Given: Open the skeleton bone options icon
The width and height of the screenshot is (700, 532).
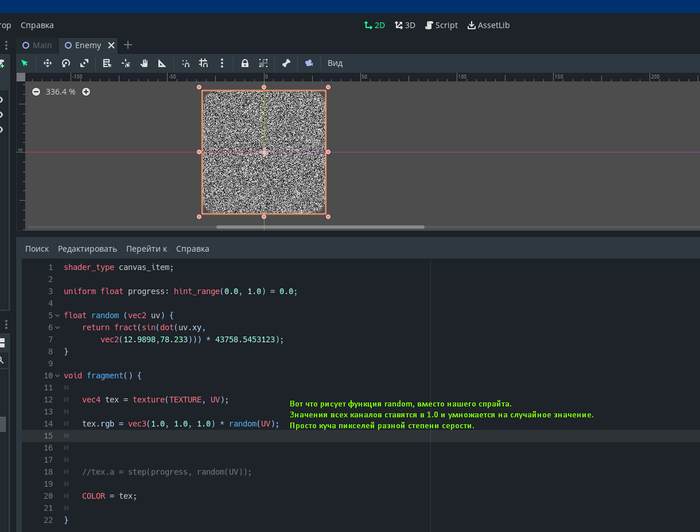Looking at the screenshot, I should click(x=286, y=63).
